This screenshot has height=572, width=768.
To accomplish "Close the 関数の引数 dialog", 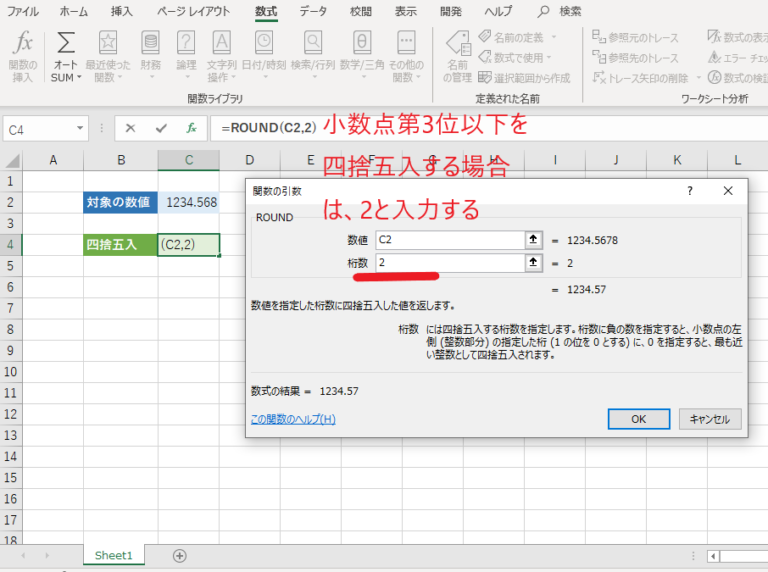I will [728, 191].
